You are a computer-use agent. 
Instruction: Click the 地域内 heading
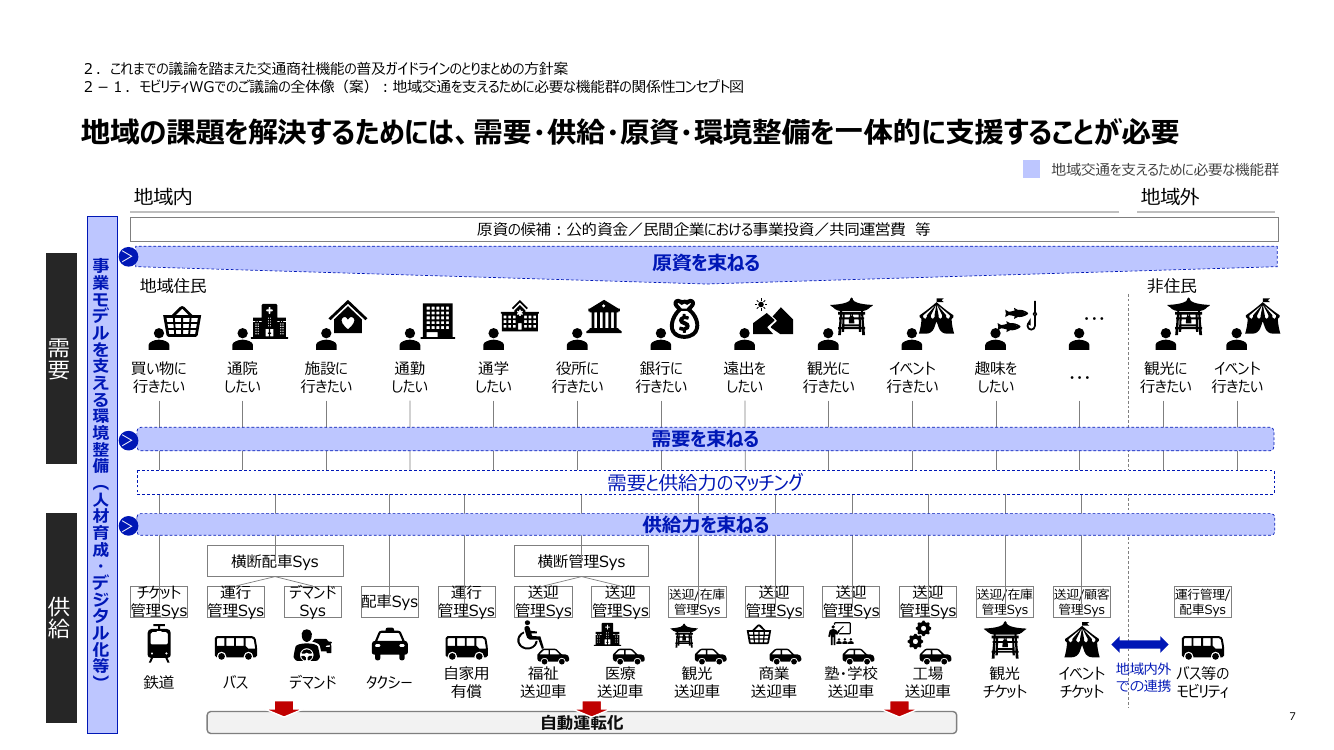163,197
